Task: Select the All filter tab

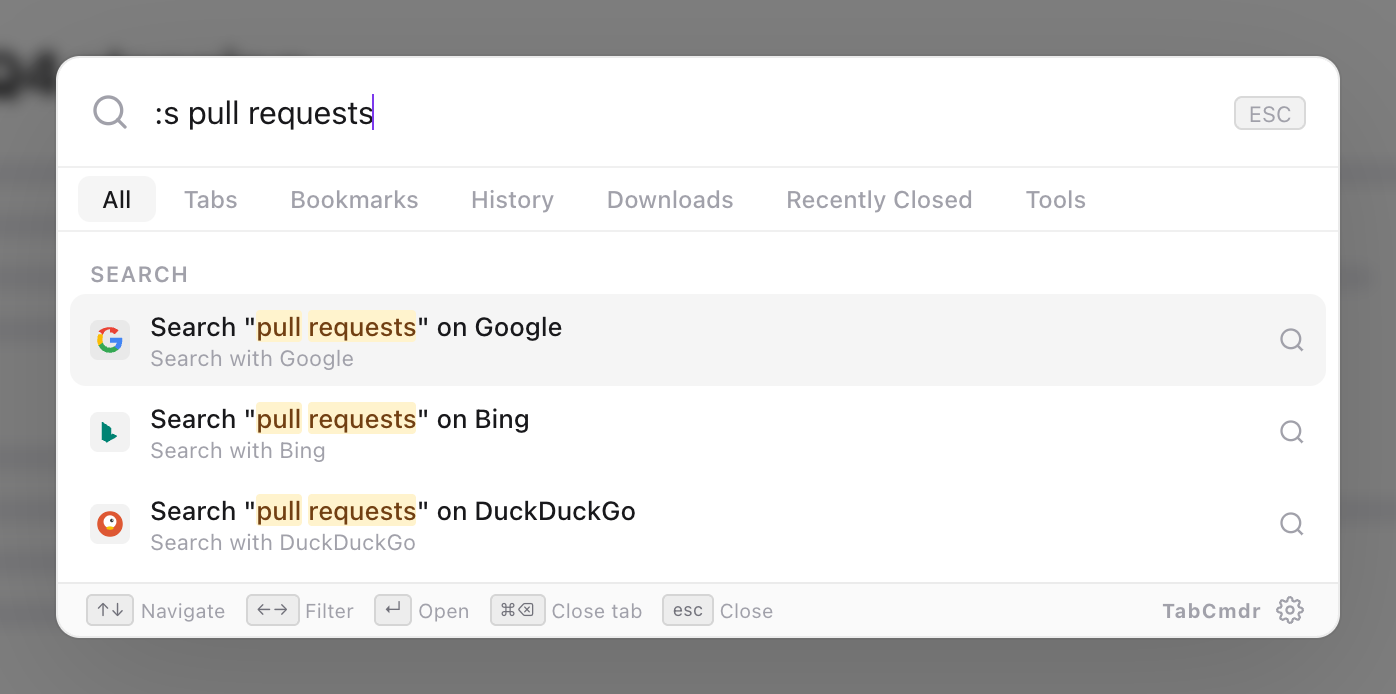Action: click(x=117, y=199)
